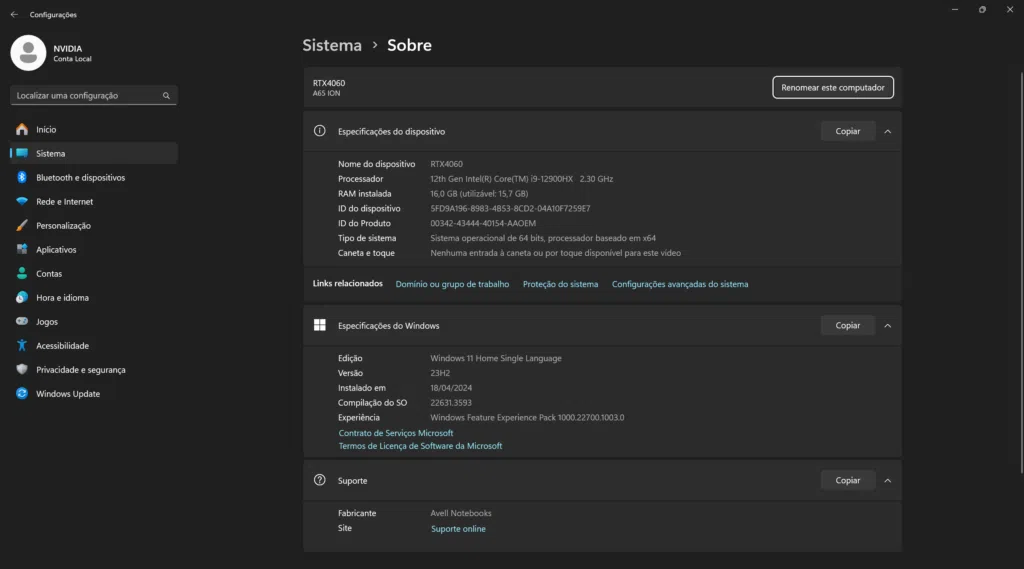This screenshot has width=1024, height=569.
Task: Go back with the top-left arrow
Action: tap(14, 15)
